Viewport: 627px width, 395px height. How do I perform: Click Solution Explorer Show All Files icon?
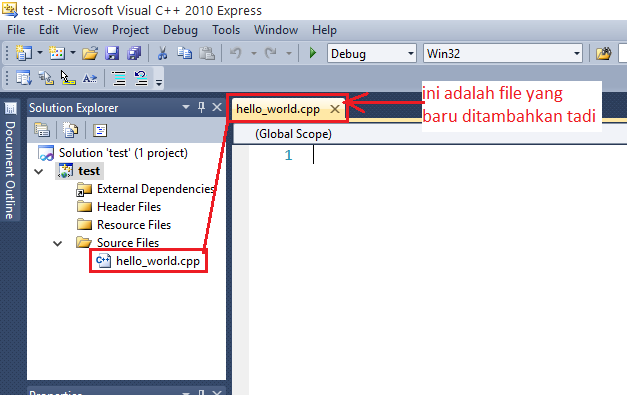pyautogui.click(x=71, y=130)
